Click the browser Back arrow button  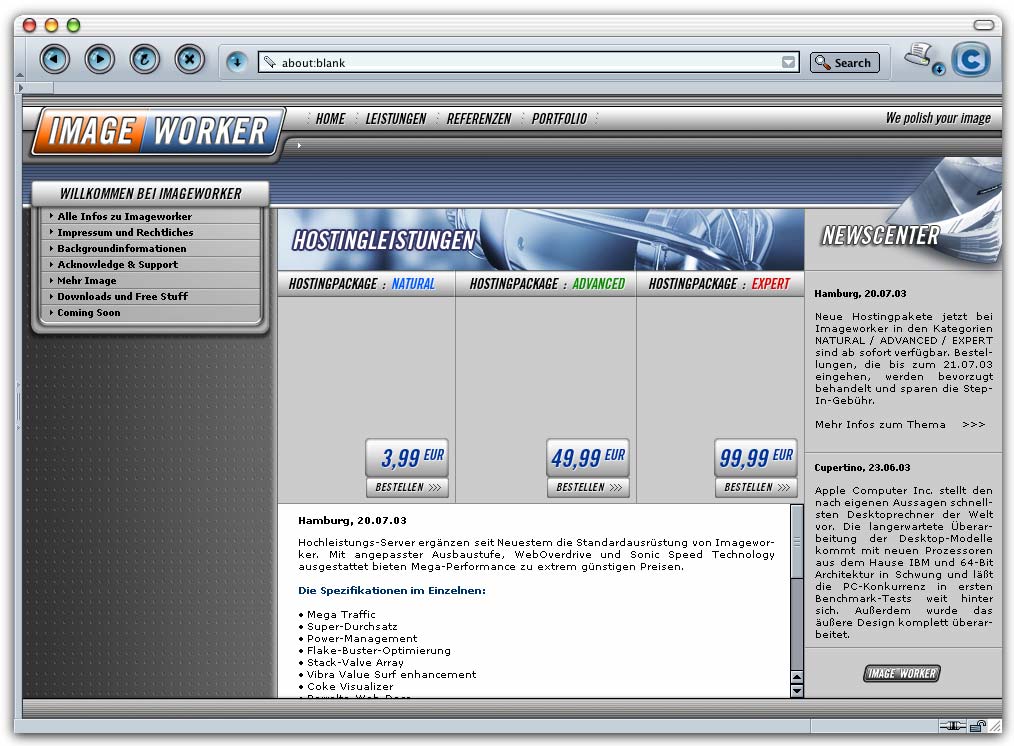coord(55,60)
